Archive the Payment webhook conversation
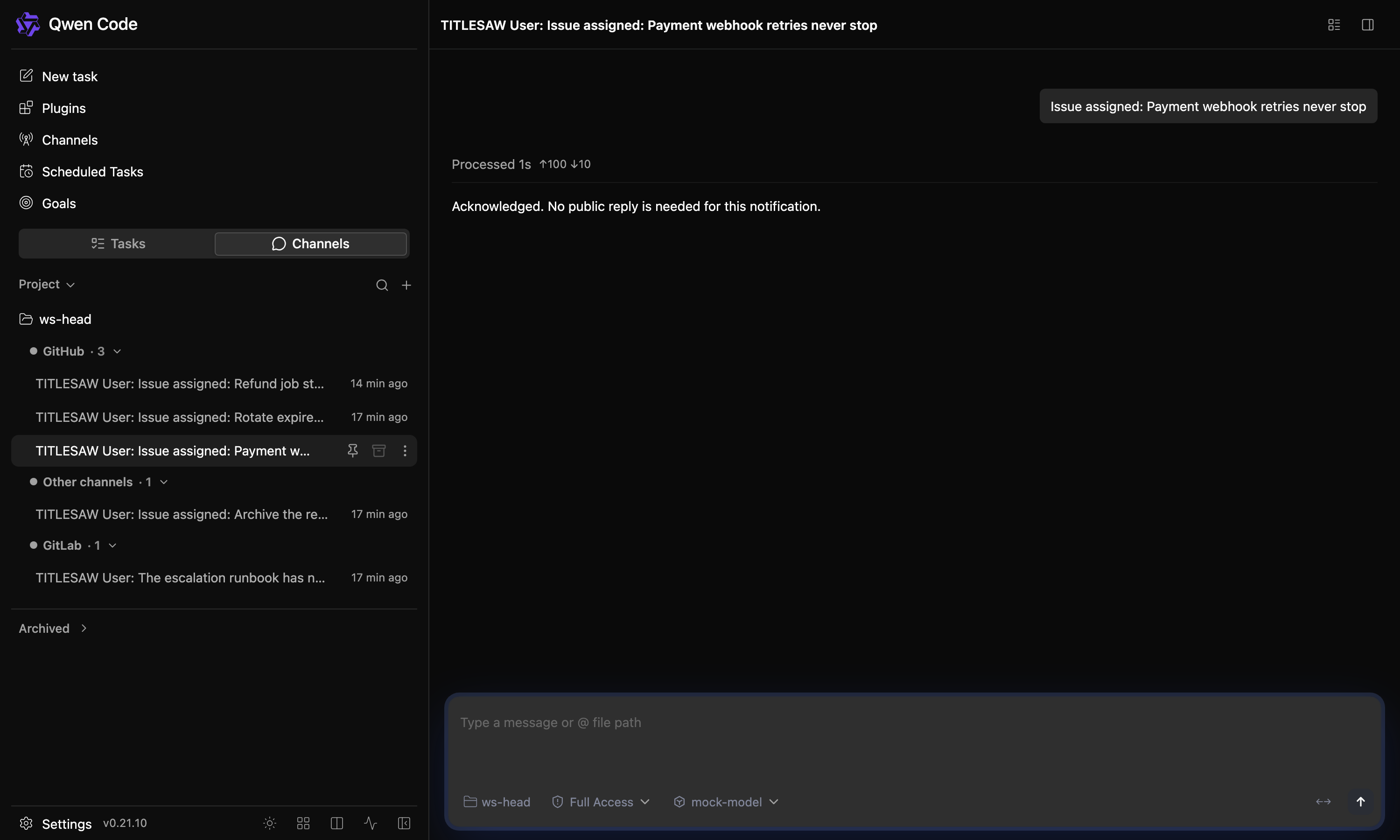 tap(378, 450)
